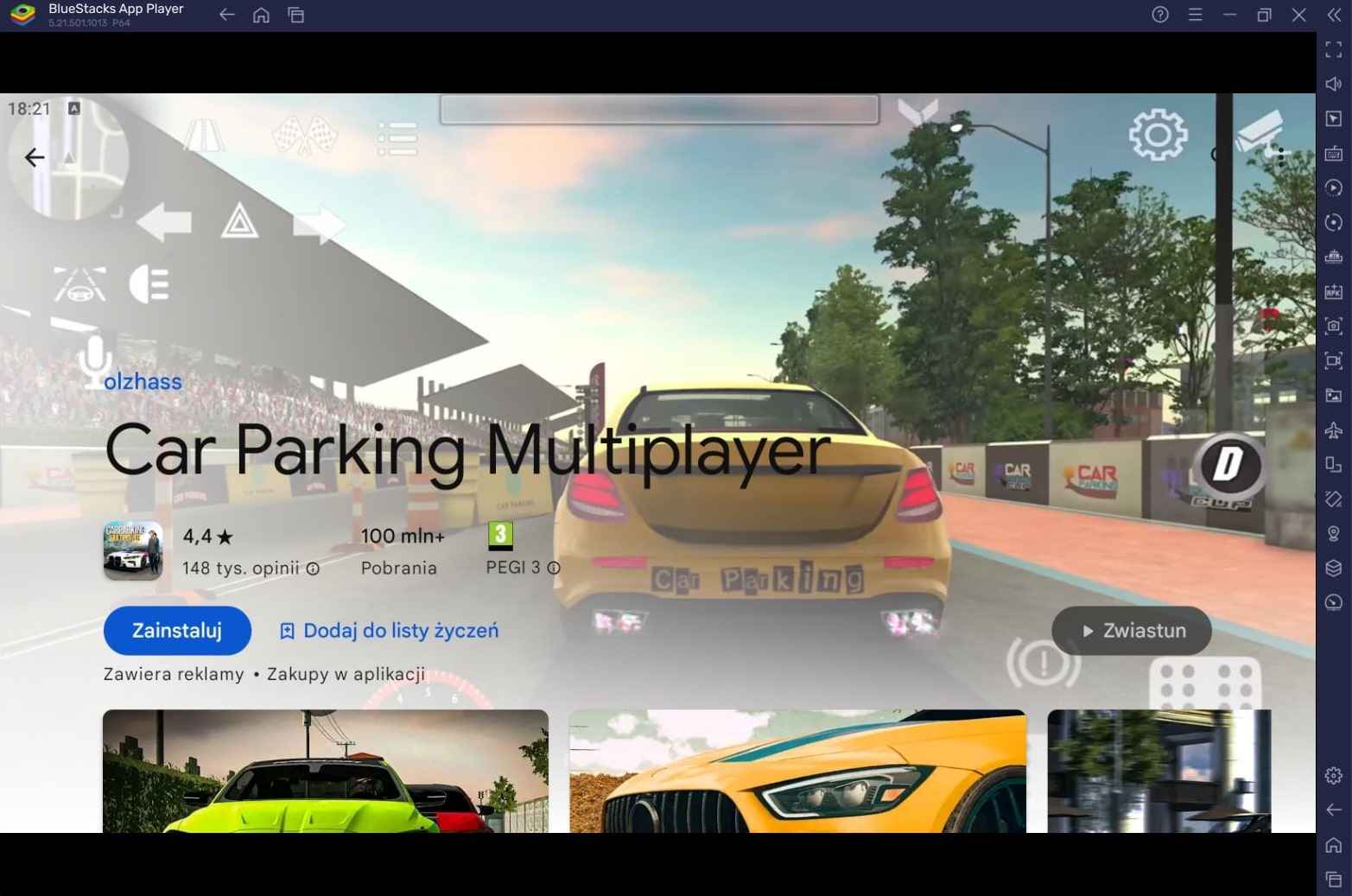1352x896 pixels.
Task: Click the Install APK icon
Action: [1334, 291]
